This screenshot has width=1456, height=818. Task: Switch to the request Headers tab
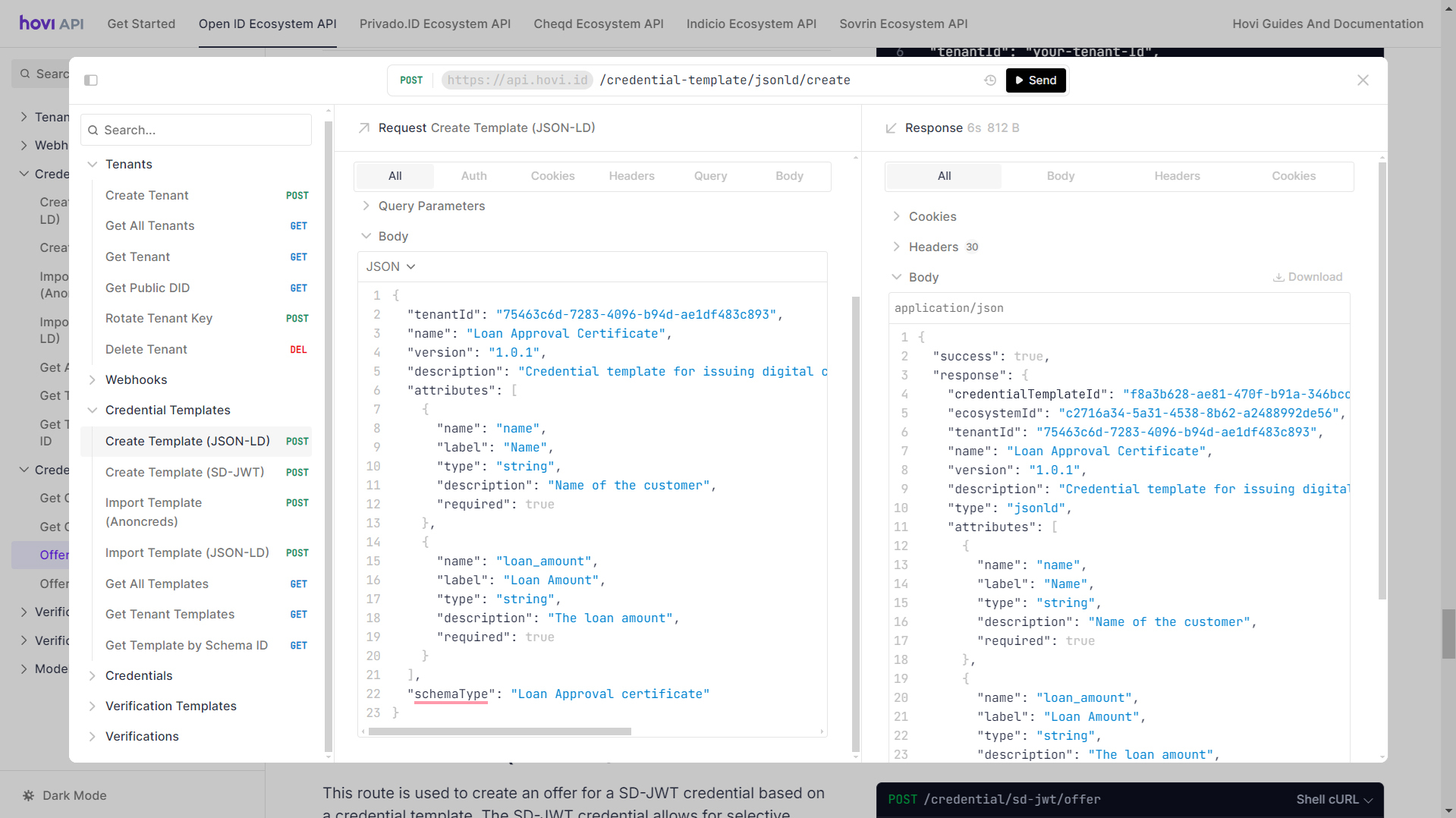pos(631,176)
